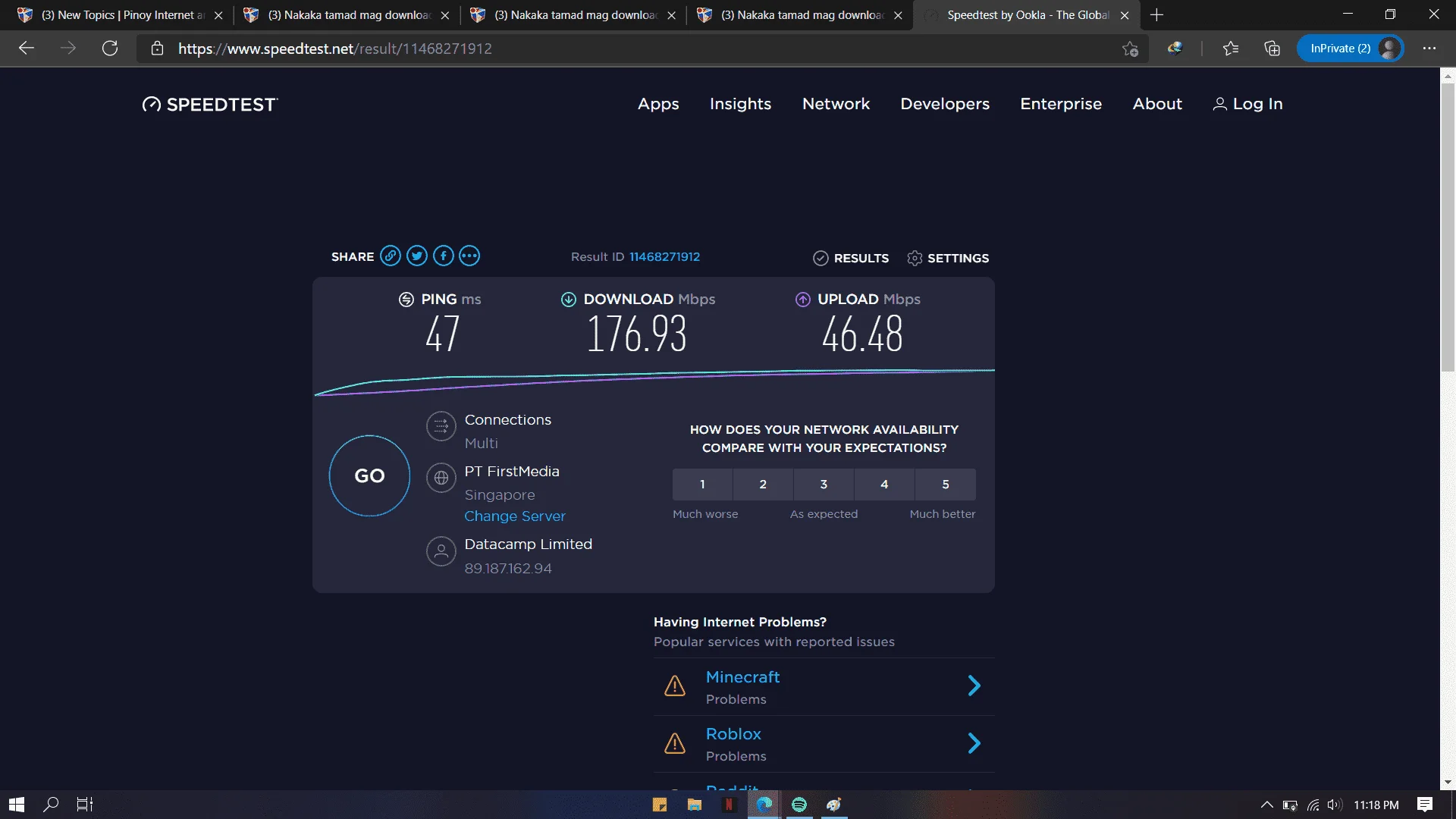Open the Log In page
The image size is (1456, 819).
tap(1247, 104)
